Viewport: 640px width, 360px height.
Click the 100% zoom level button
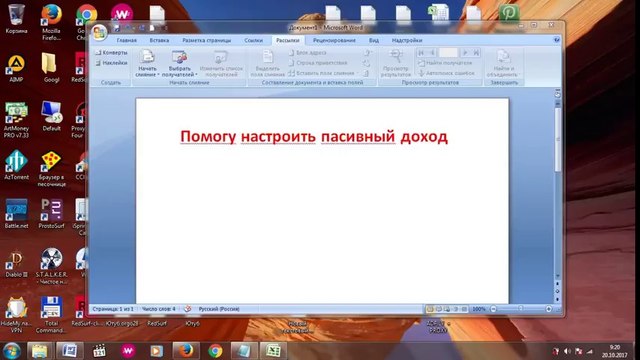[x=479, y=309]
